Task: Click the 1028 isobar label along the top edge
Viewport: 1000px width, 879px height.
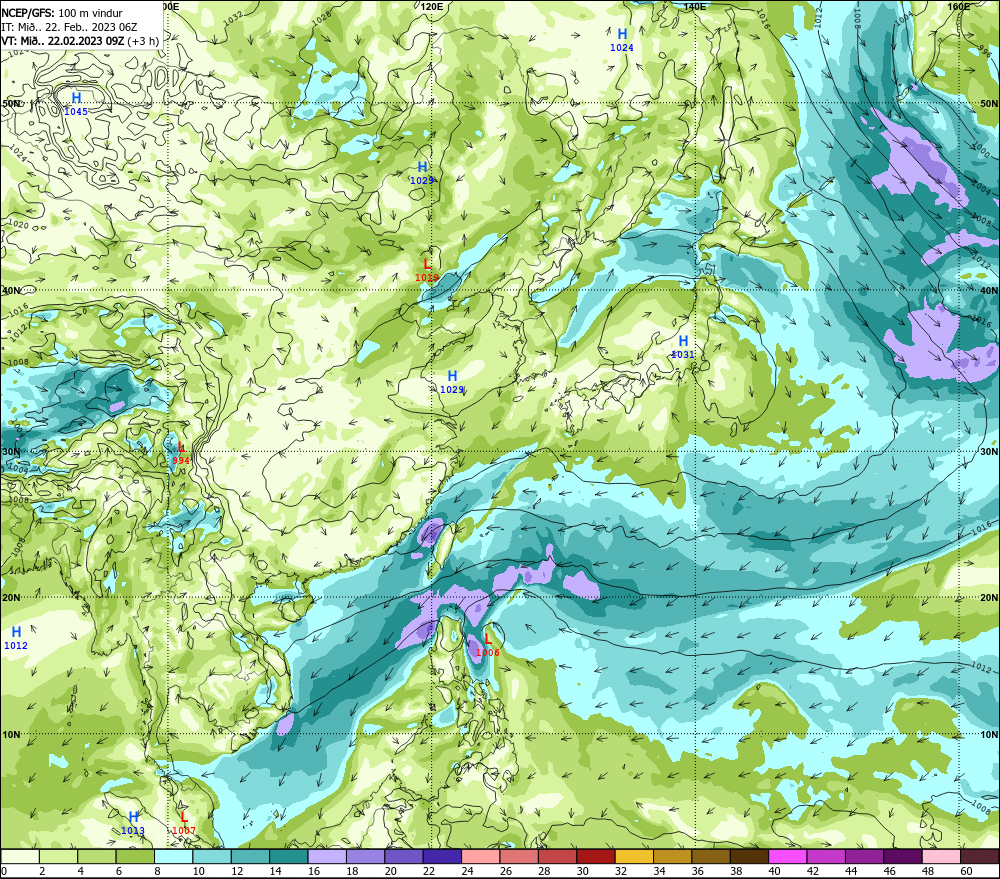Action: pos(322,16)
